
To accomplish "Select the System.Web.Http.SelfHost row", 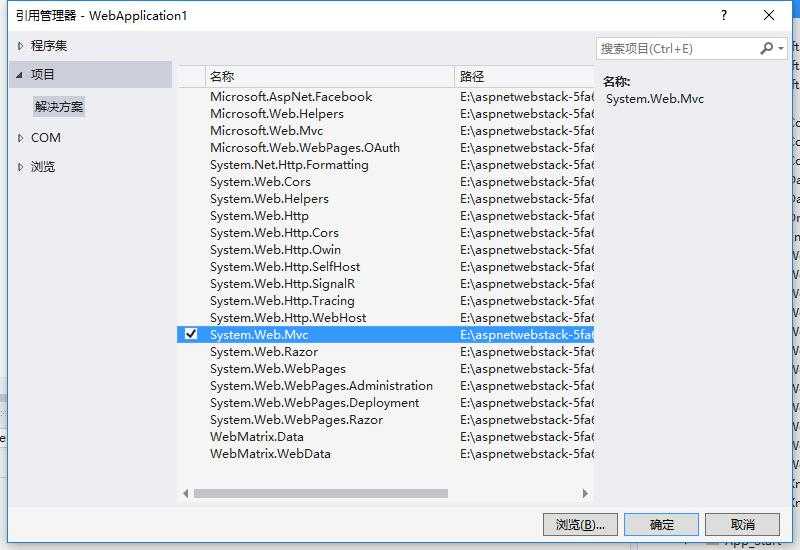I will point(385,267).
